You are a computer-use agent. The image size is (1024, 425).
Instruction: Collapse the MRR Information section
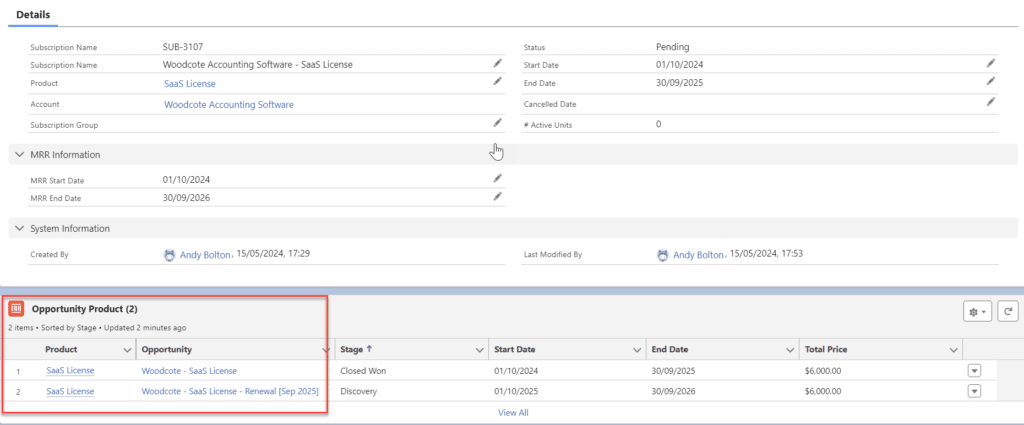click(20, 155)
